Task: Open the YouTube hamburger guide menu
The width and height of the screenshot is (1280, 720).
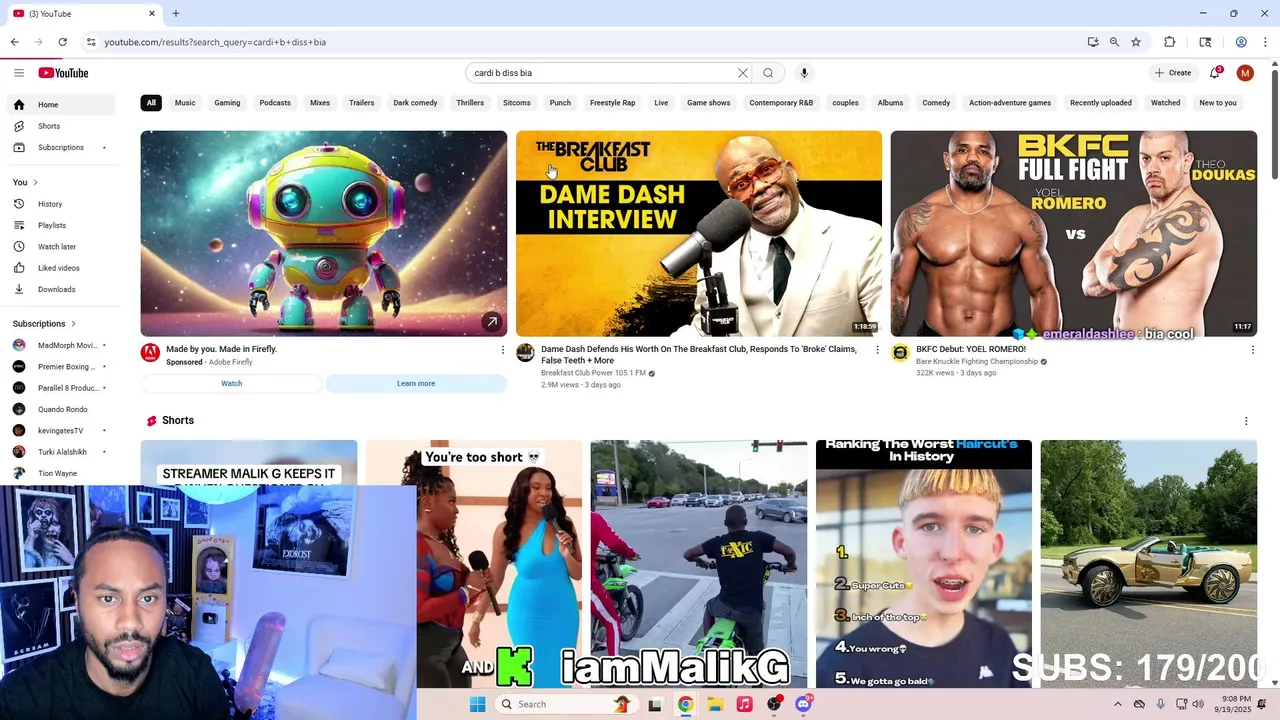Action: pos(18,73)
